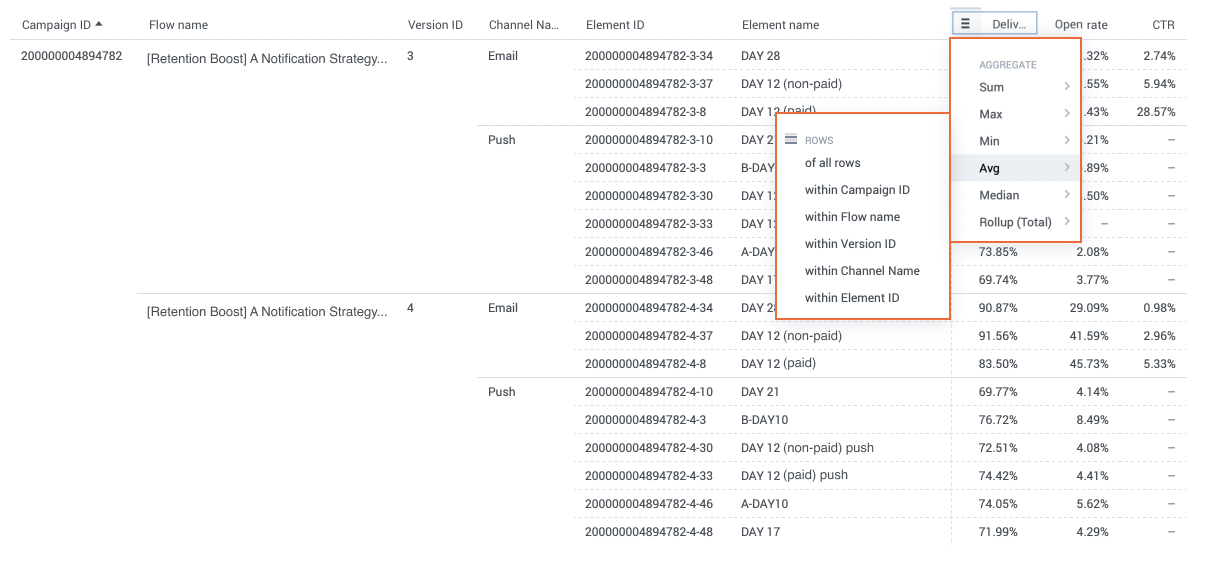Open the Median submenu chevron

pos(1067,195)
